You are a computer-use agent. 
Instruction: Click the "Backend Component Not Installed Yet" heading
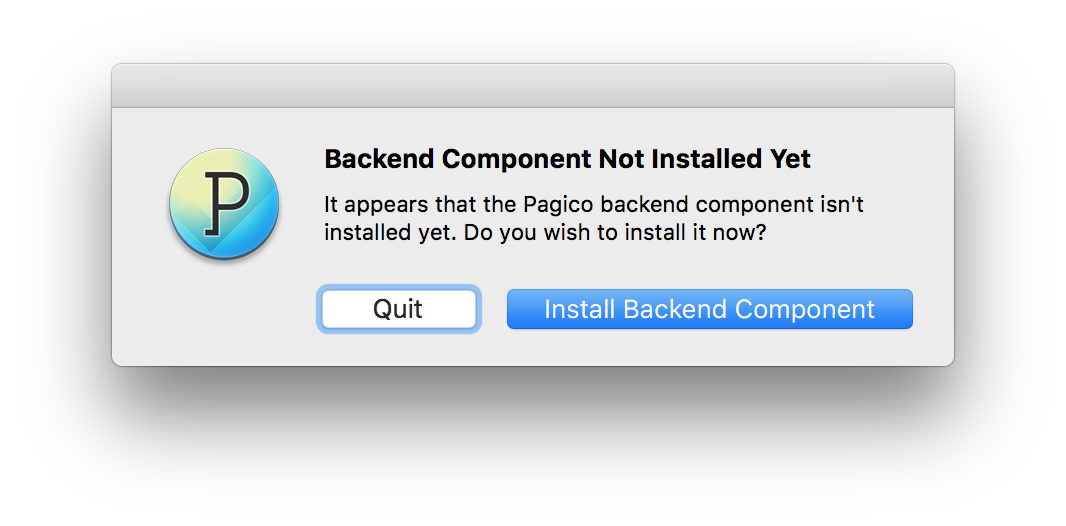pyautogui.click(x=567, y=159)
